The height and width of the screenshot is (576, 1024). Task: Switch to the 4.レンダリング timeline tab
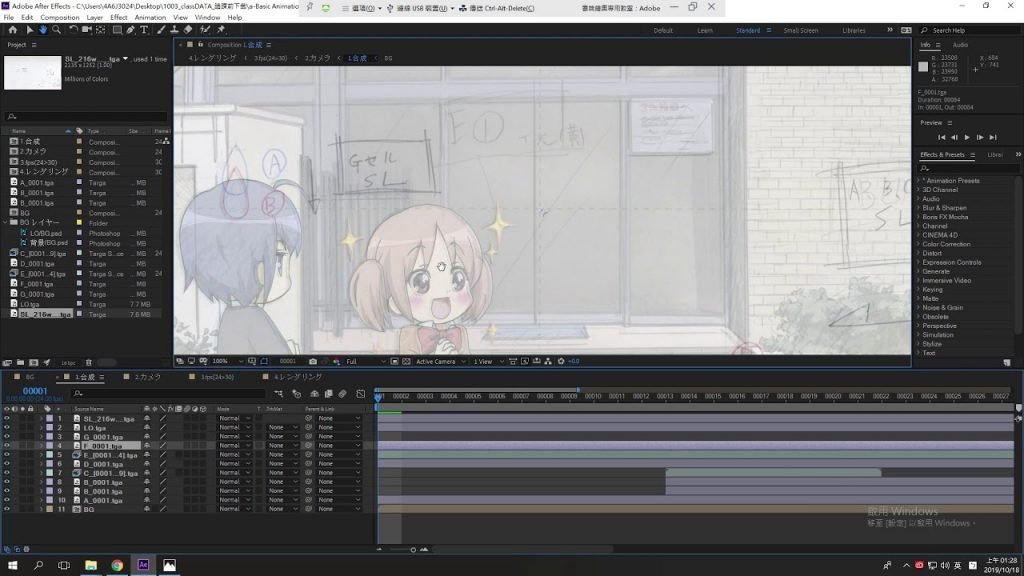point(297,377)
